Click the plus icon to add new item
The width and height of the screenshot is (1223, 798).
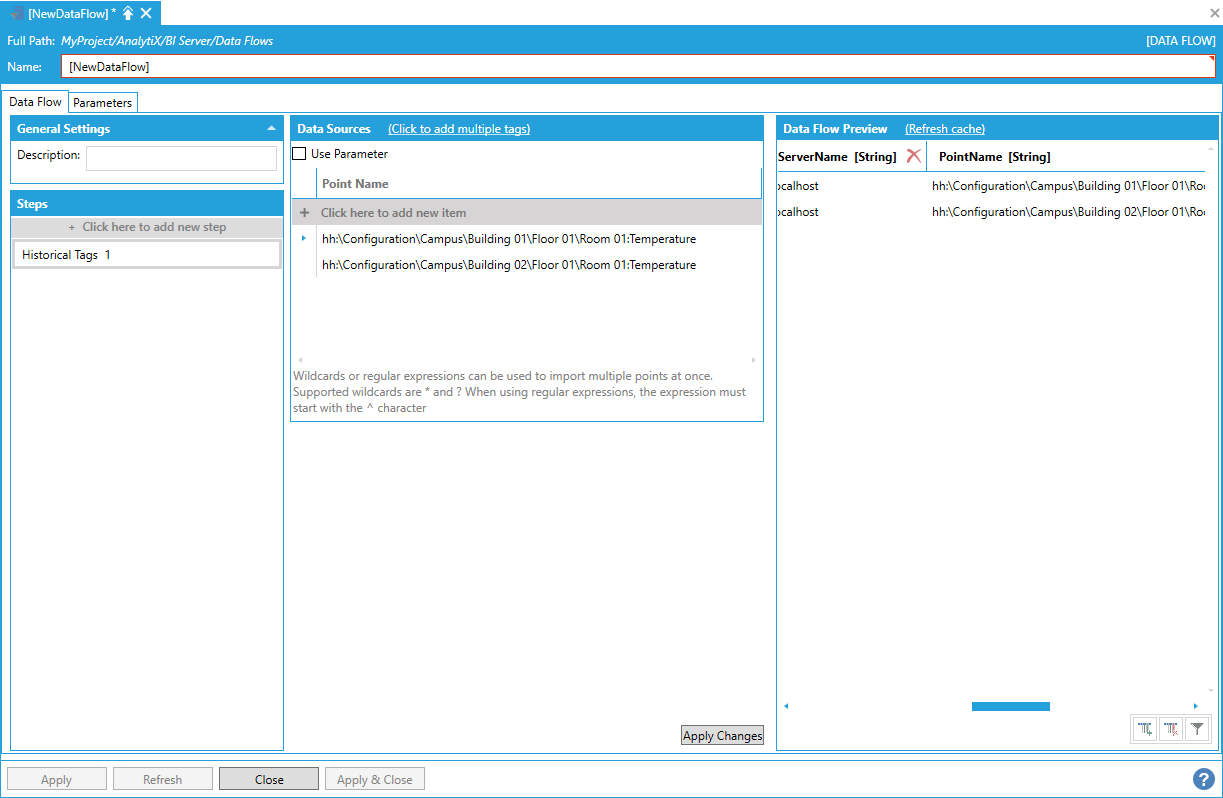(305, 213)
